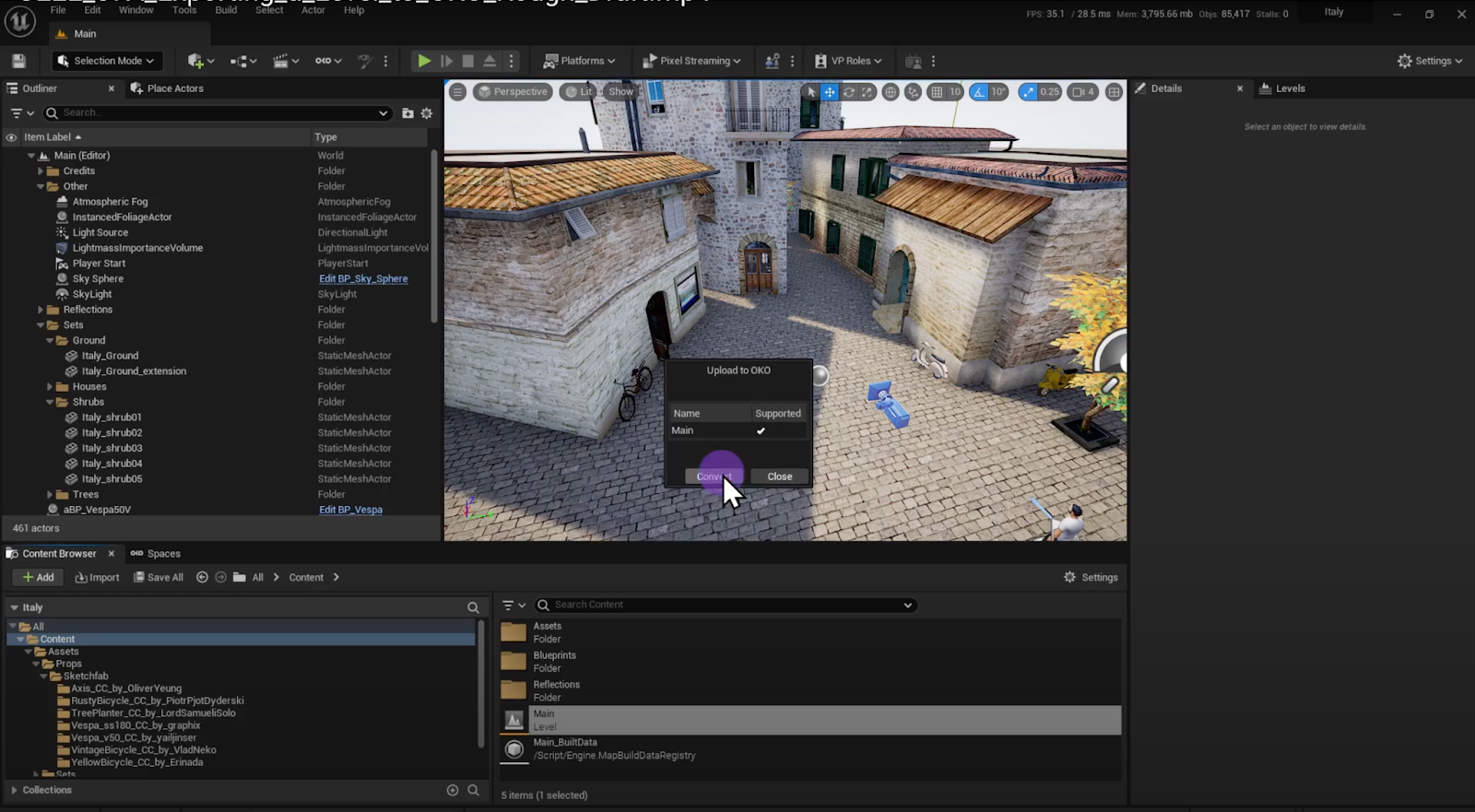Image resolution: width=1475 pixels, height=812 pixels.
Task: Click Convert in Upload to OKO dialog
Action: click(x=713, y=477)
